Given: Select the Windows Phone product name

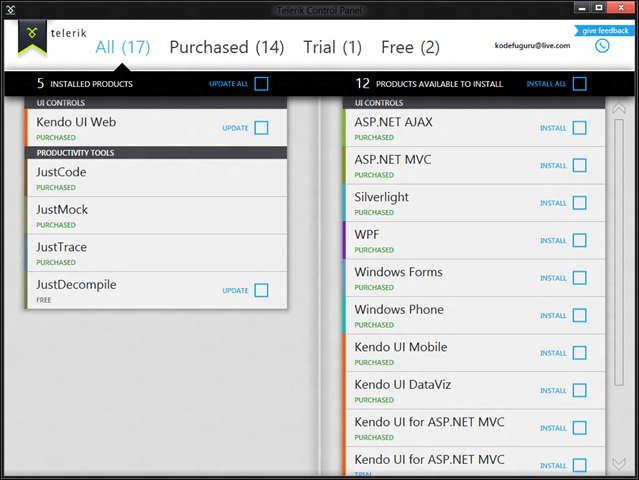Looking at the screenshot, I should coord(399,309).
